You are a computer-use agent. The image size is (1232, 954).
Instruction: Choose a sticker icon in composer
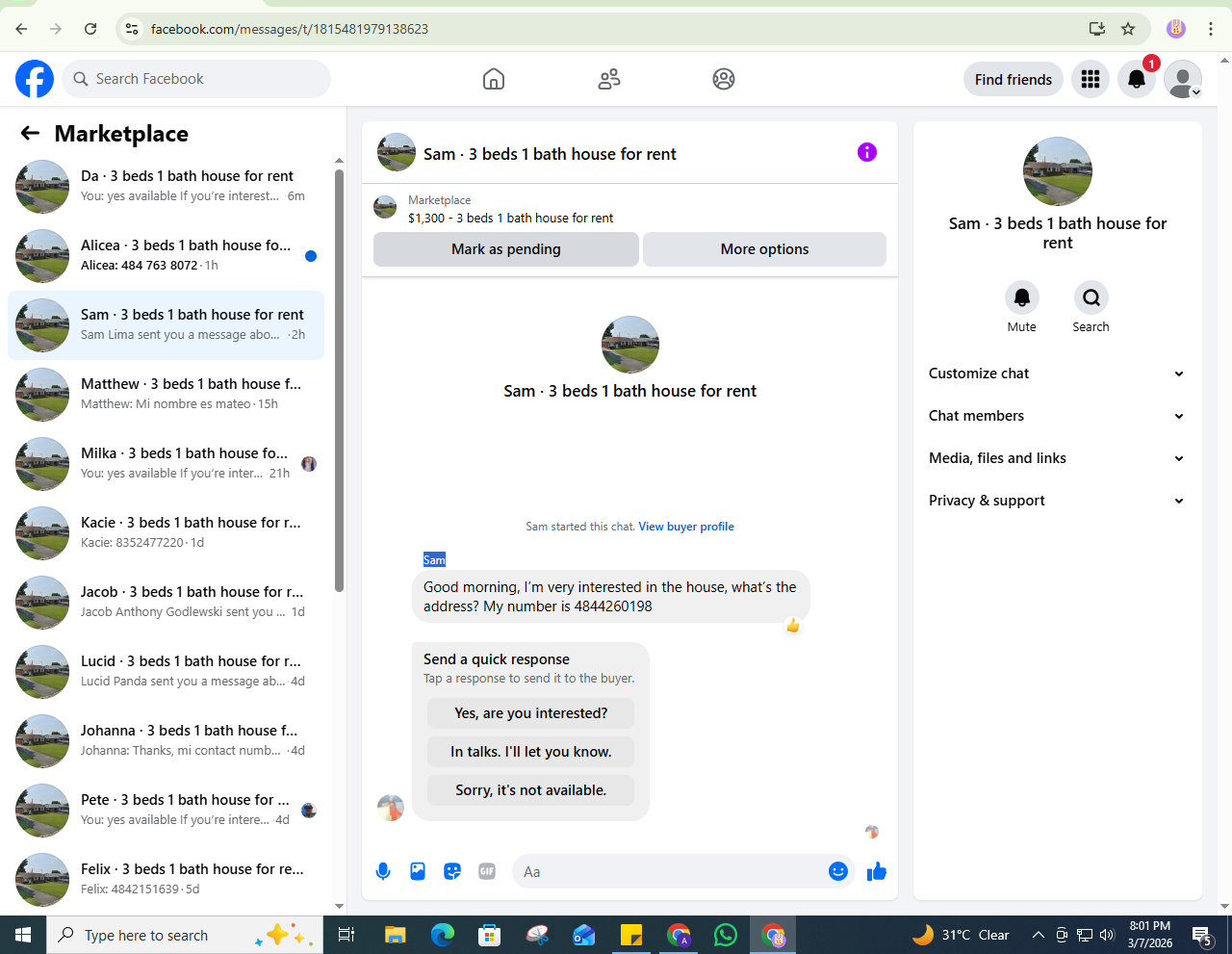(452, 871)
